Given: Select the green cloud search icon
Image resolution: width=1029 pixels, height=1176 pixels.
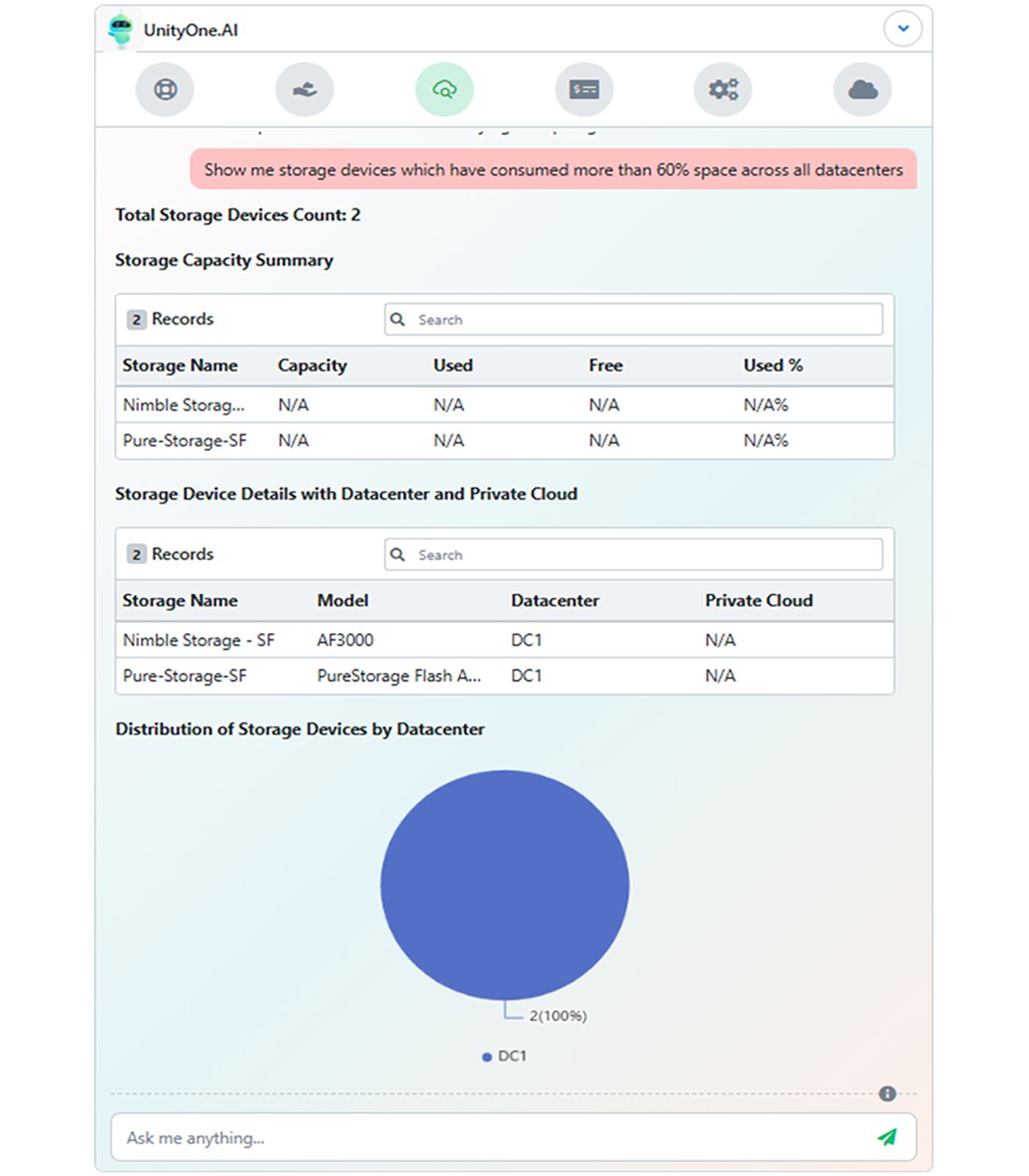Looking at the screenshot, I should click(444, 90).
